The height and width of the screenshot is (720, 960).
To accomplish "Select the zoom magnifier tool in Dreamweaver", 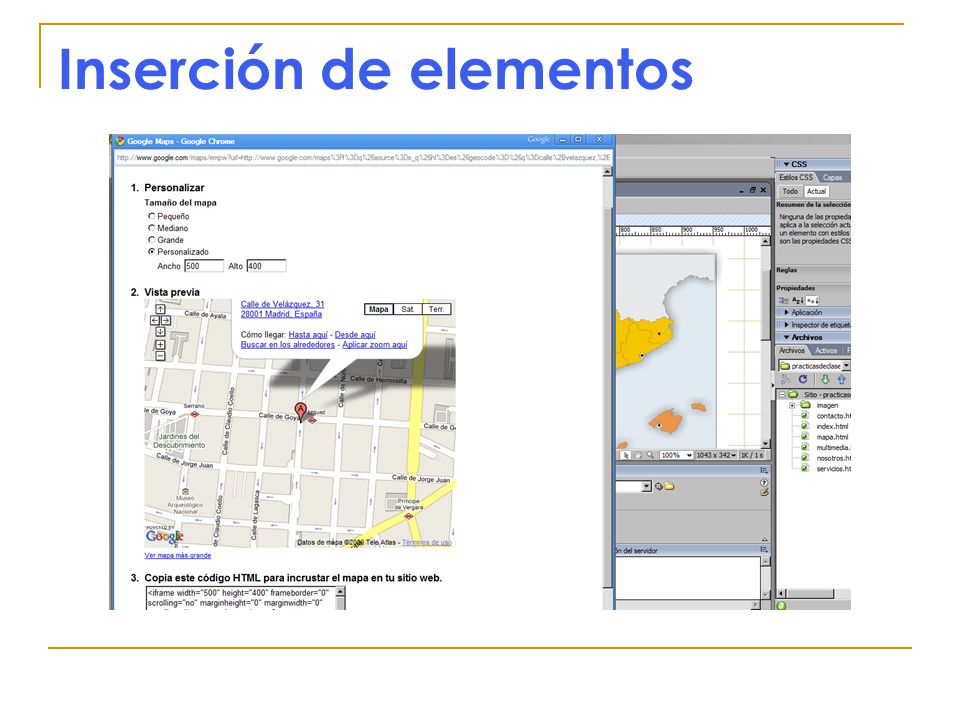I will [650, 455].
